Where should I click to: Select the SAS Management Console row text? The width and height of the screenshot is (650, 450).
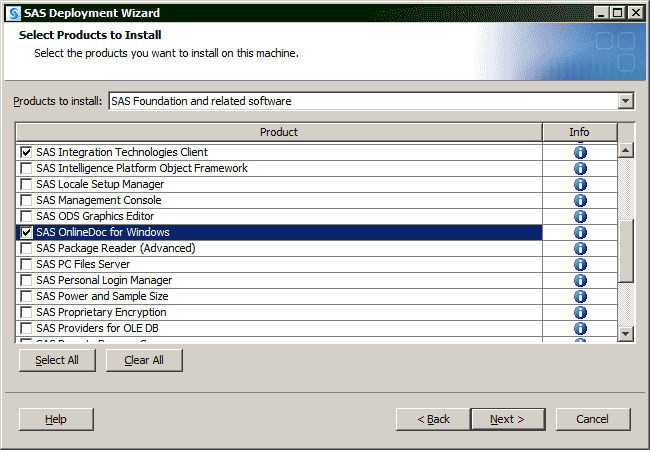click(x=99, y=200)
